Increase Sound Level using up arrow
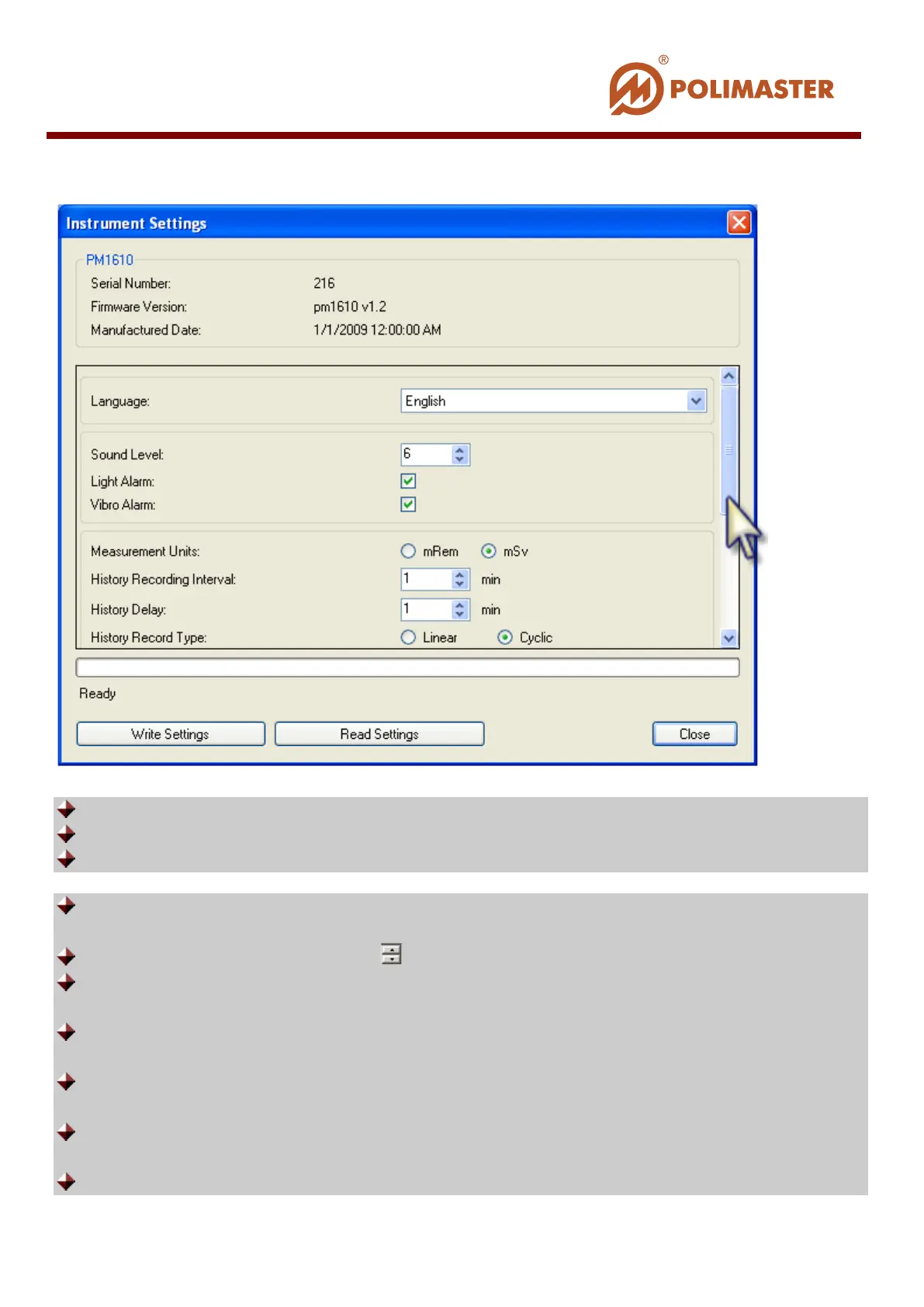This screenshot has height=1307, width=924. [460, 449]
